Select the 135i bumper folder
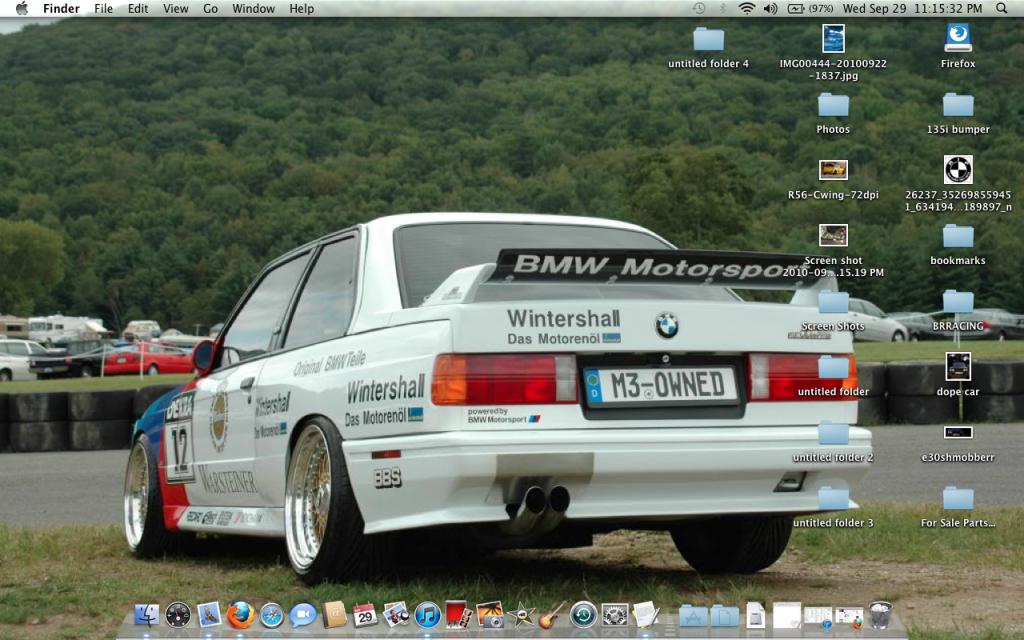Screen dimensions: 1024x640 click(958, 105)
